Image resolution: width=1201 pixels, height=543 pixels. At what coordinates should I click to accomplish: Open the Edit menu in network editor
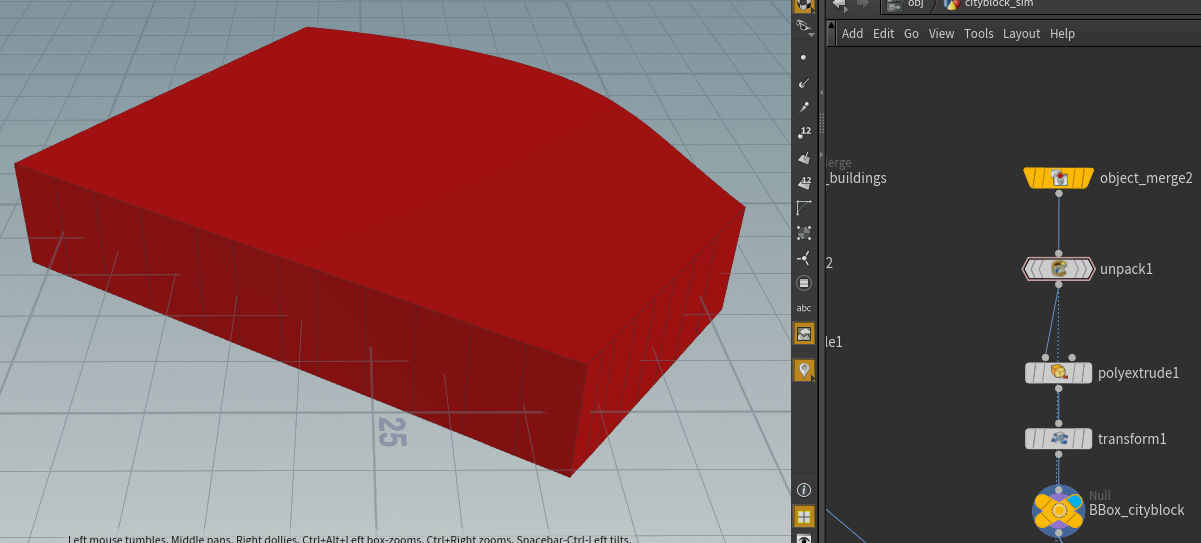click(883, 33)
